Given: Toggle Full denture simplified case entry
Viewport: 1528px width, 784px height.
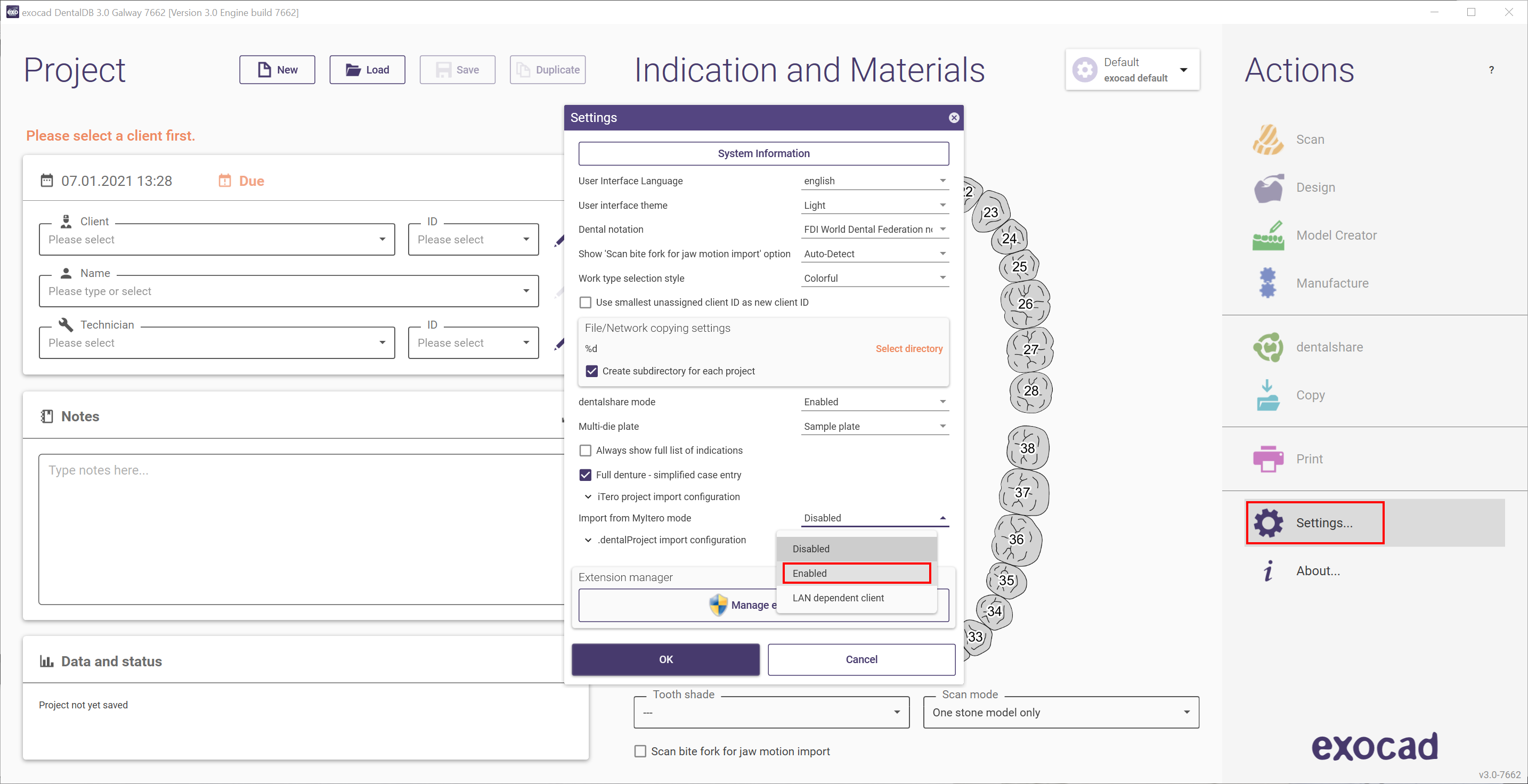Looking at the screenshot, I should [584, 473].
